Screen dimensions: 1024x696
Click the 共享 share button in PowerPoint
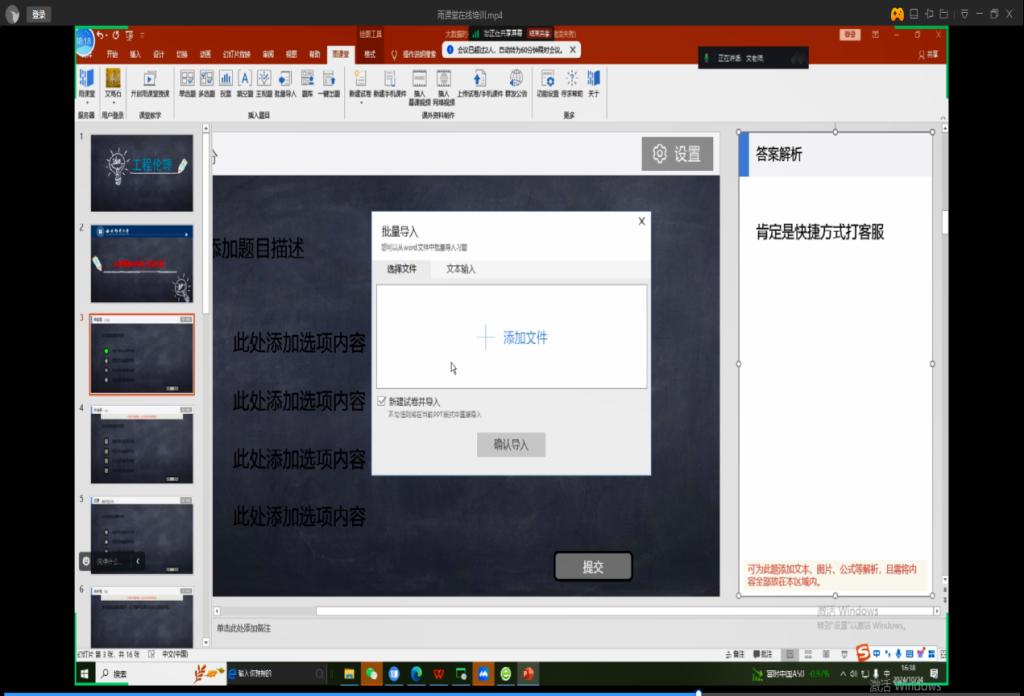[928, 55]
